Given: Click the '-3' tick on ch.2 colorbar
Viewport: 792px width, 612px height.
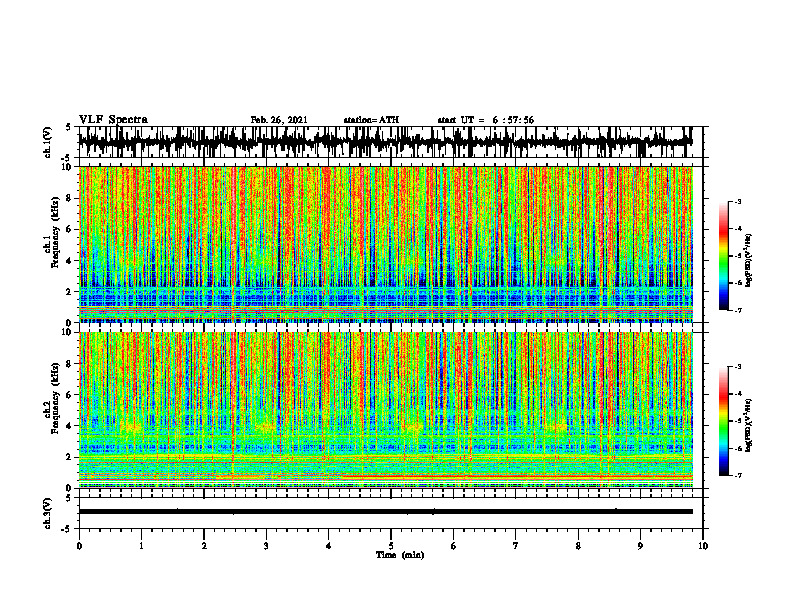Looking at the screenshot, I should pos(738,367).
